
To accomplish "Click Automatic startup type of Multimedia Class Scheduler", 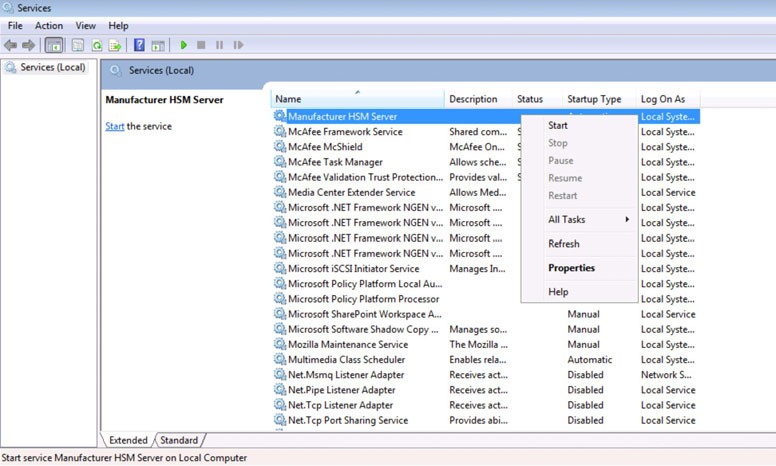I will pos(589,360).
